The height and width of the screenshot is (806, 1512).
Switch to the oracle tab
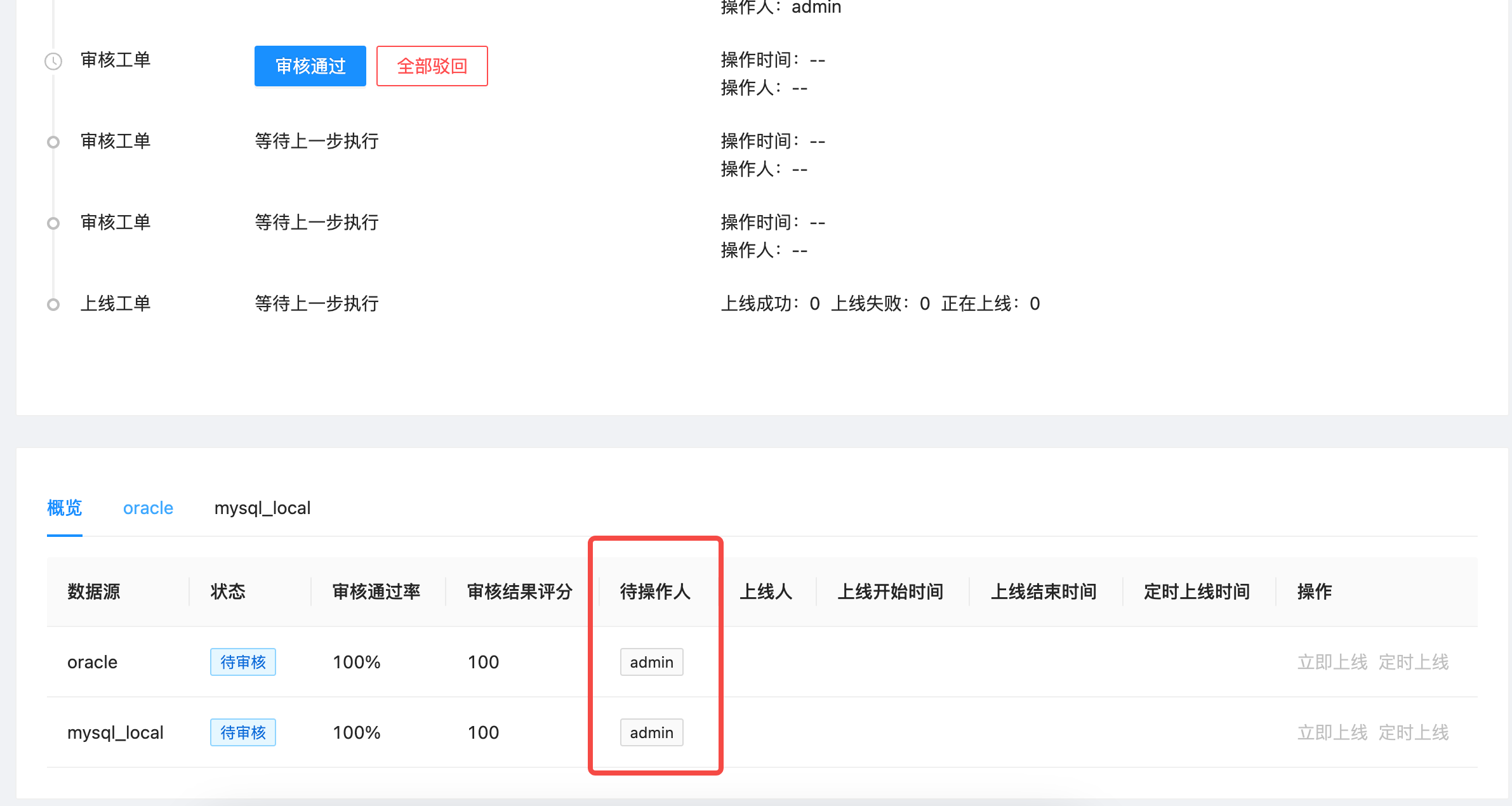click(148, 508)
